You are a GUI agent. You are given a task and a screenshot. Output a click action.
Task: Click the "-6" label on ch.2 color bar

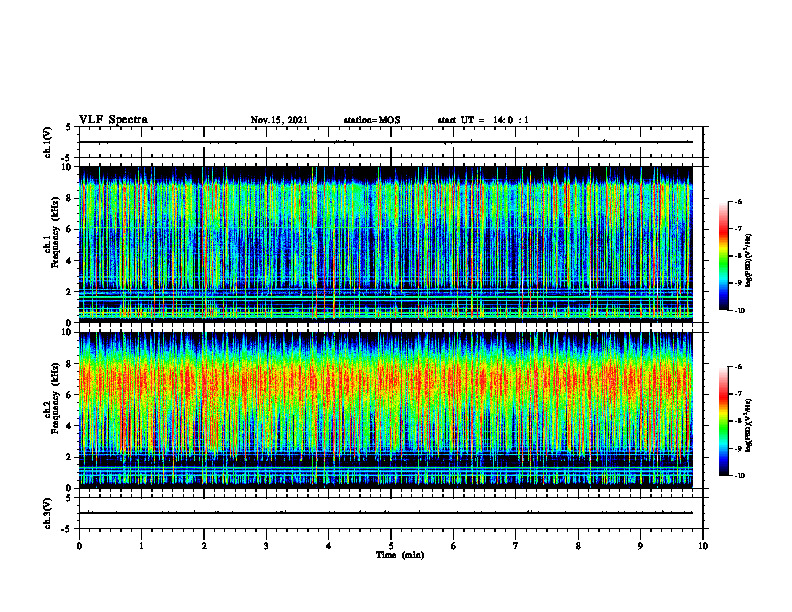739,367
